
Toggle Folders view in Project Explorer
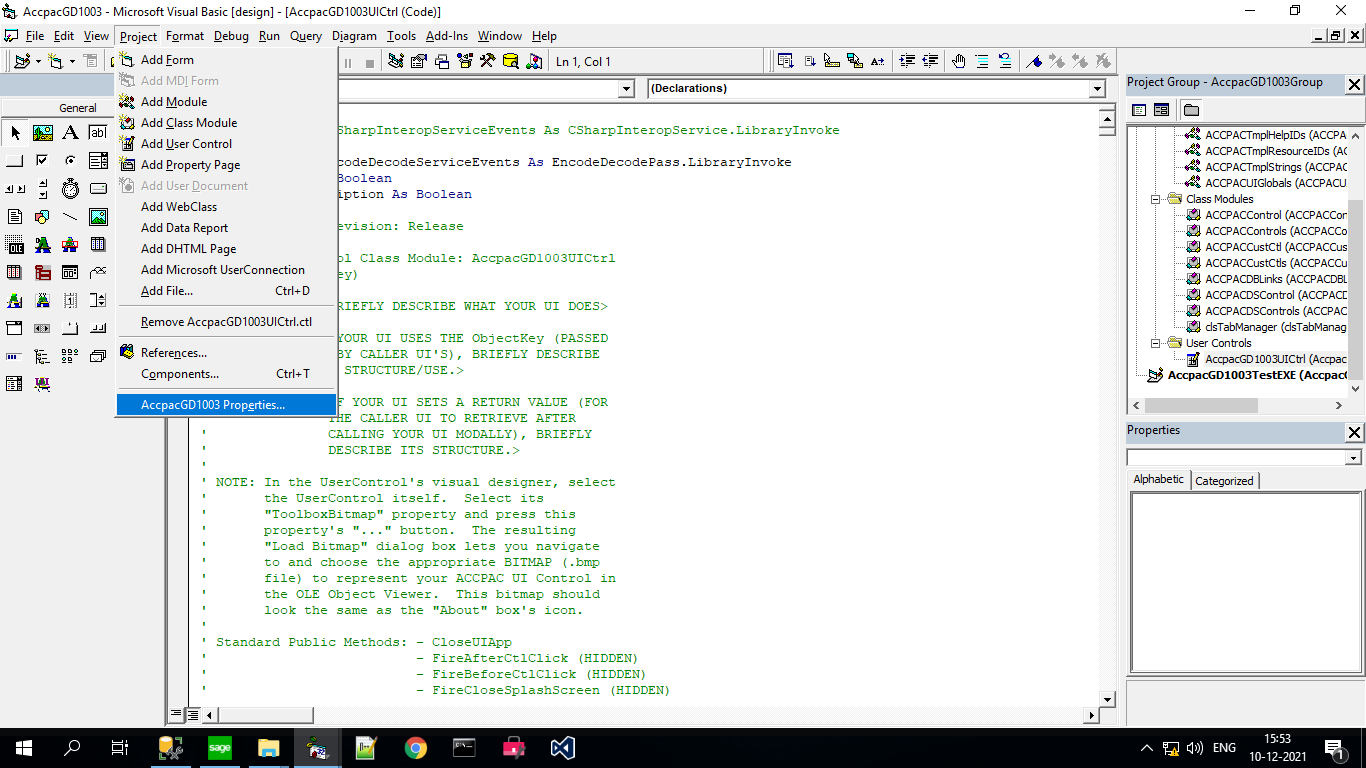point(1190,110)
